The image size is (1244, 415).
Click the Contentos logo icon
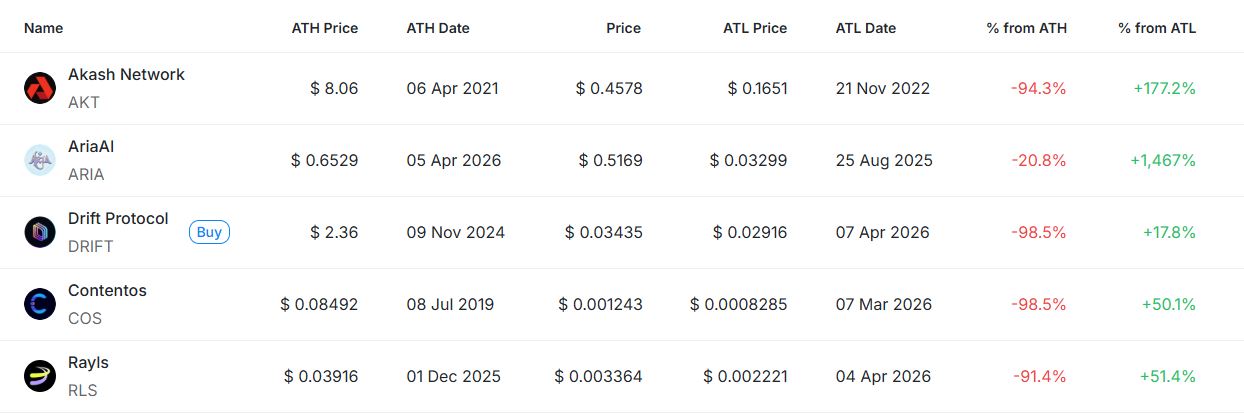tap(40, 304)
